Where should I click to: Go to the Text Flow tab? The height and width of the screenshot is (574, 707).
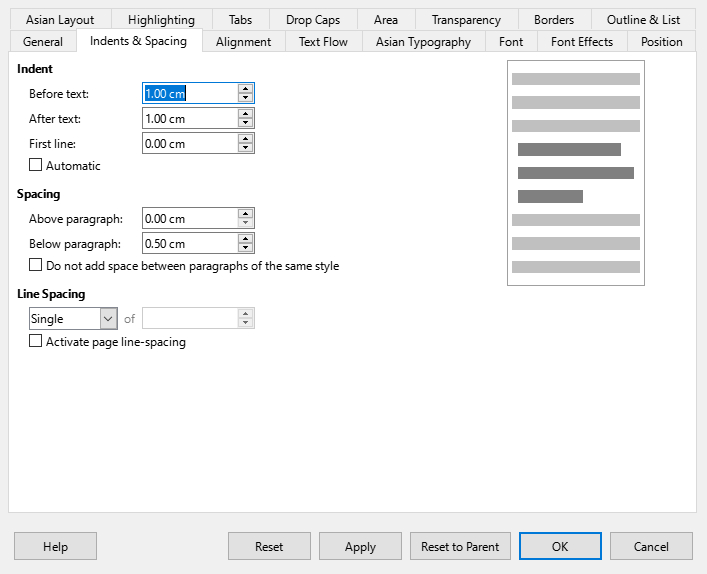pos(323,41)
